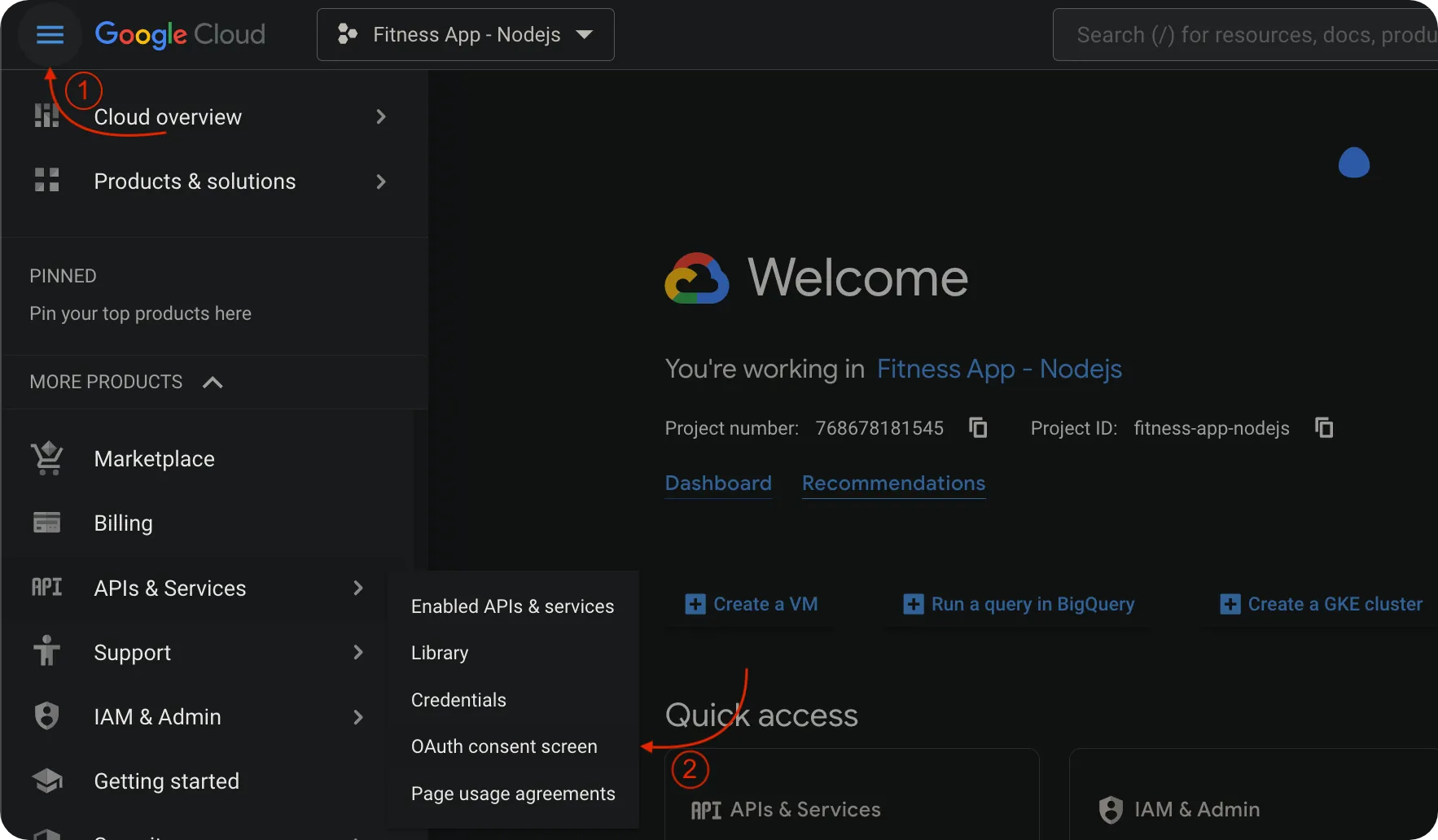1438x840 pixels.
Task: Expand the Cloud overview submenu arrow
Action: [x=380, y=116]
